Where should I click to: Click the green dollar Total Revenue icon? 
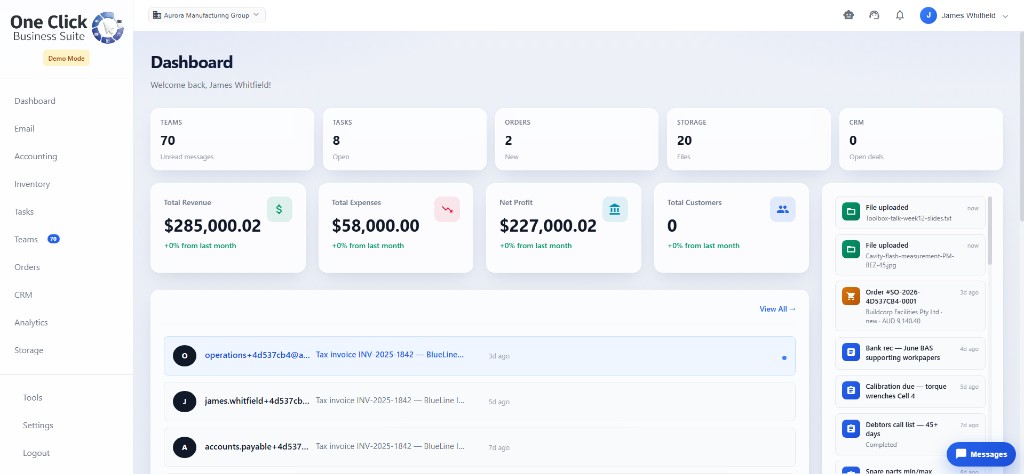tap(280, 209)
